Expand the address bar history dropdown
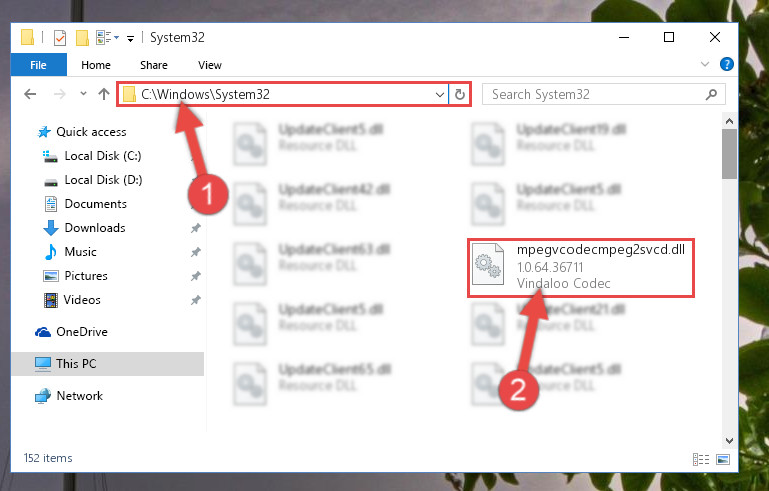 tap(439, 94)
